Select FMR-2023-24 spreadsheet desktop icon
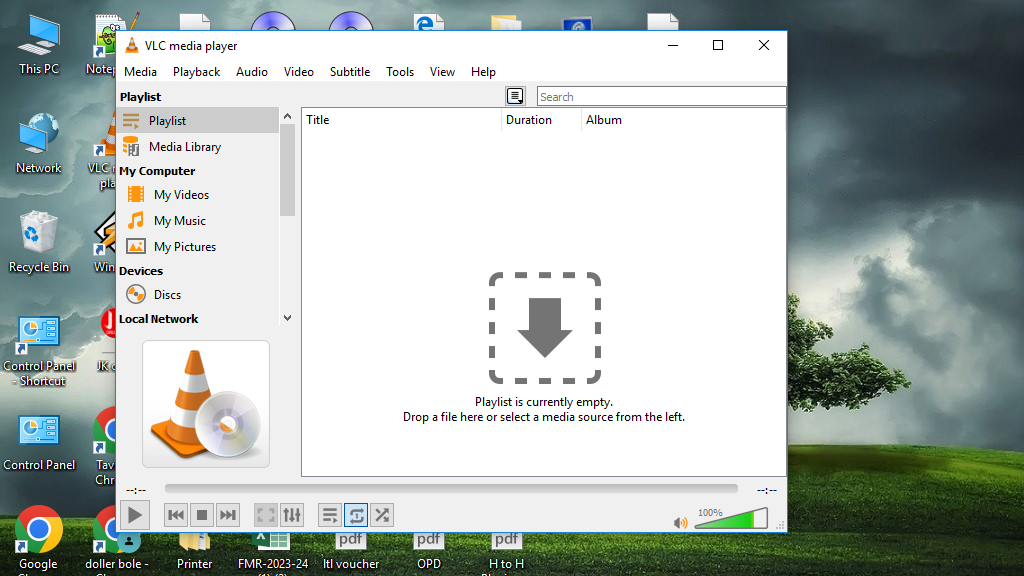This screenshot has height=576, width=1024. point(273,552)
